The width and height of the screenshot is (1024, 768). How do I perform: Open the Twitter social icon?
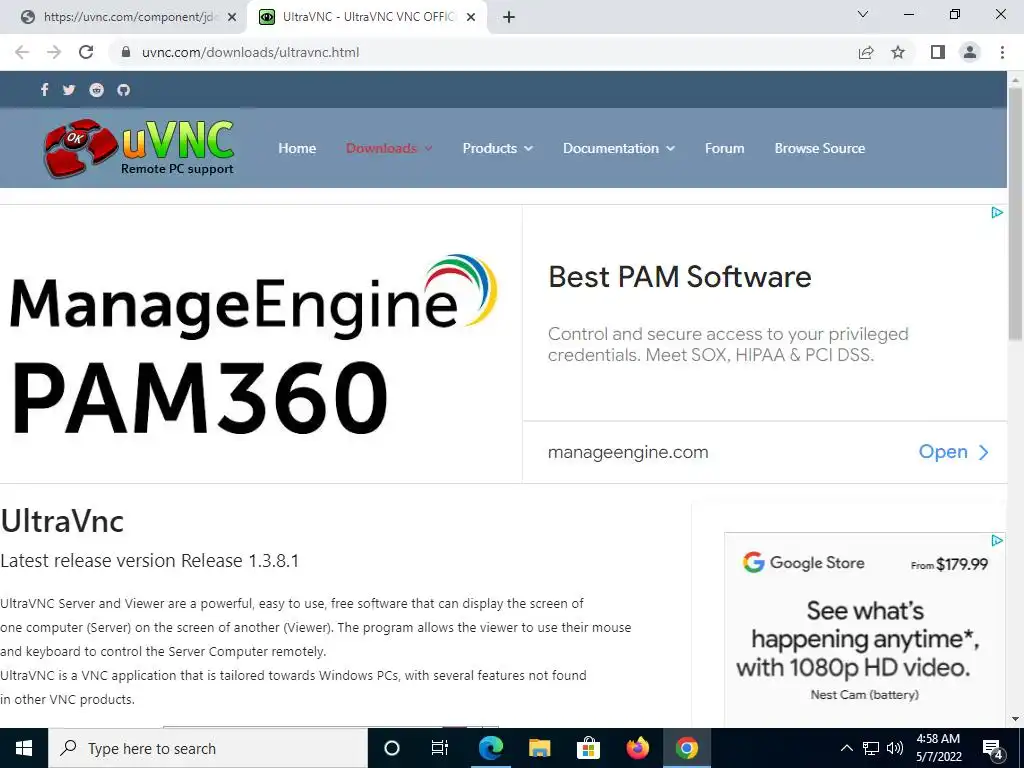click(x=69, y=90)
